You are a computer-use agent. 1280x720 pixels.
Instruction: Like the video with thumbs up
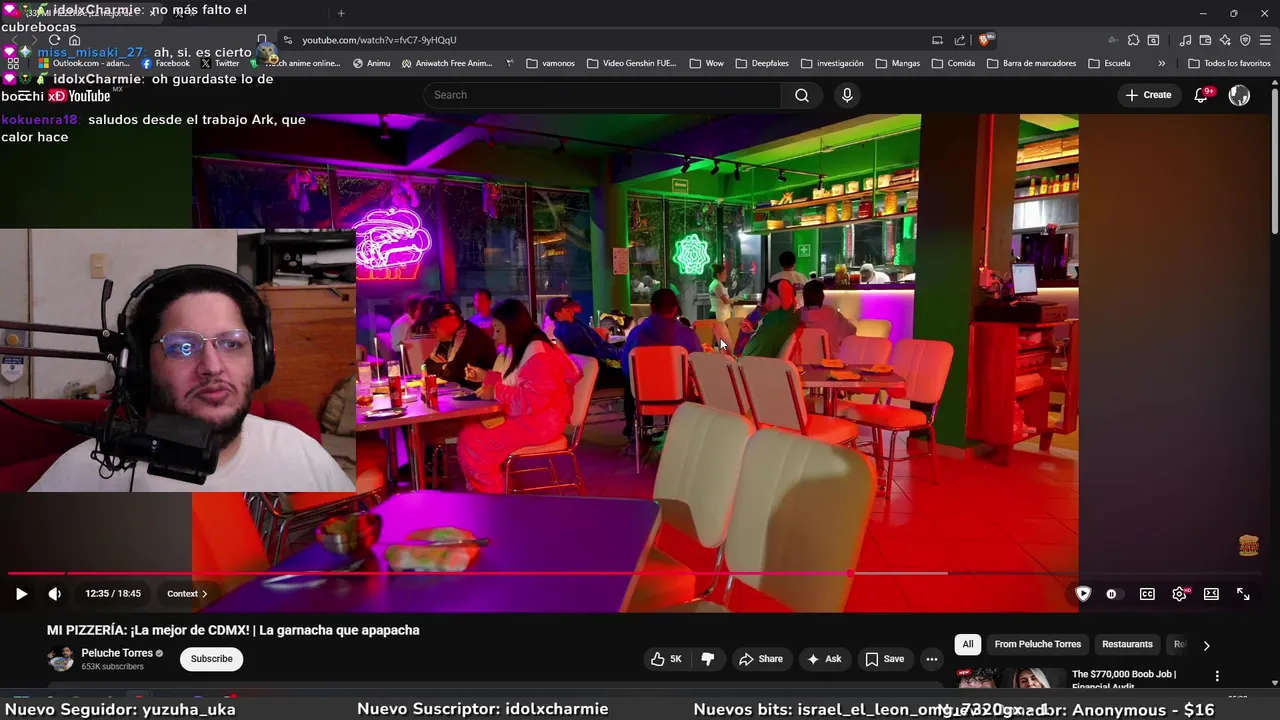click(x=666, y=659)
